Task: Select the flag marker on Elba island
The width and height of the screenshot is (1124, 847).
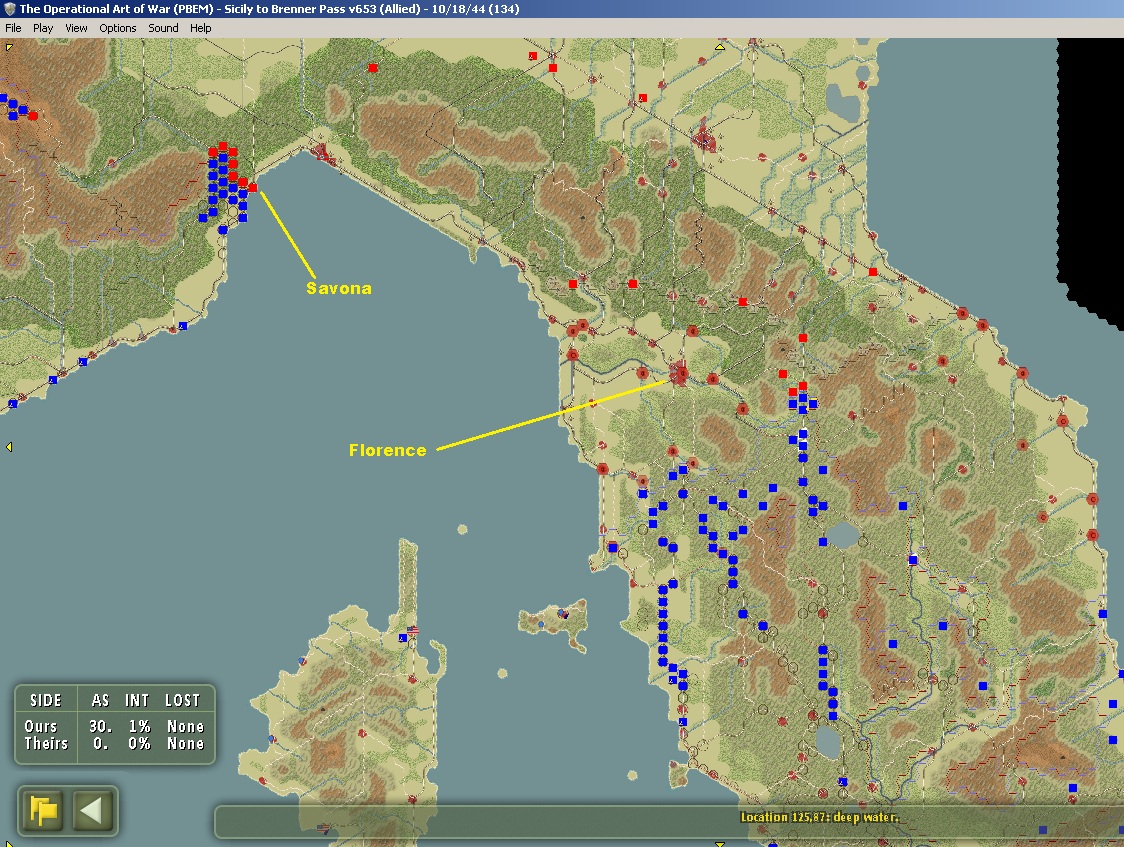Action: tap(563, 613)
